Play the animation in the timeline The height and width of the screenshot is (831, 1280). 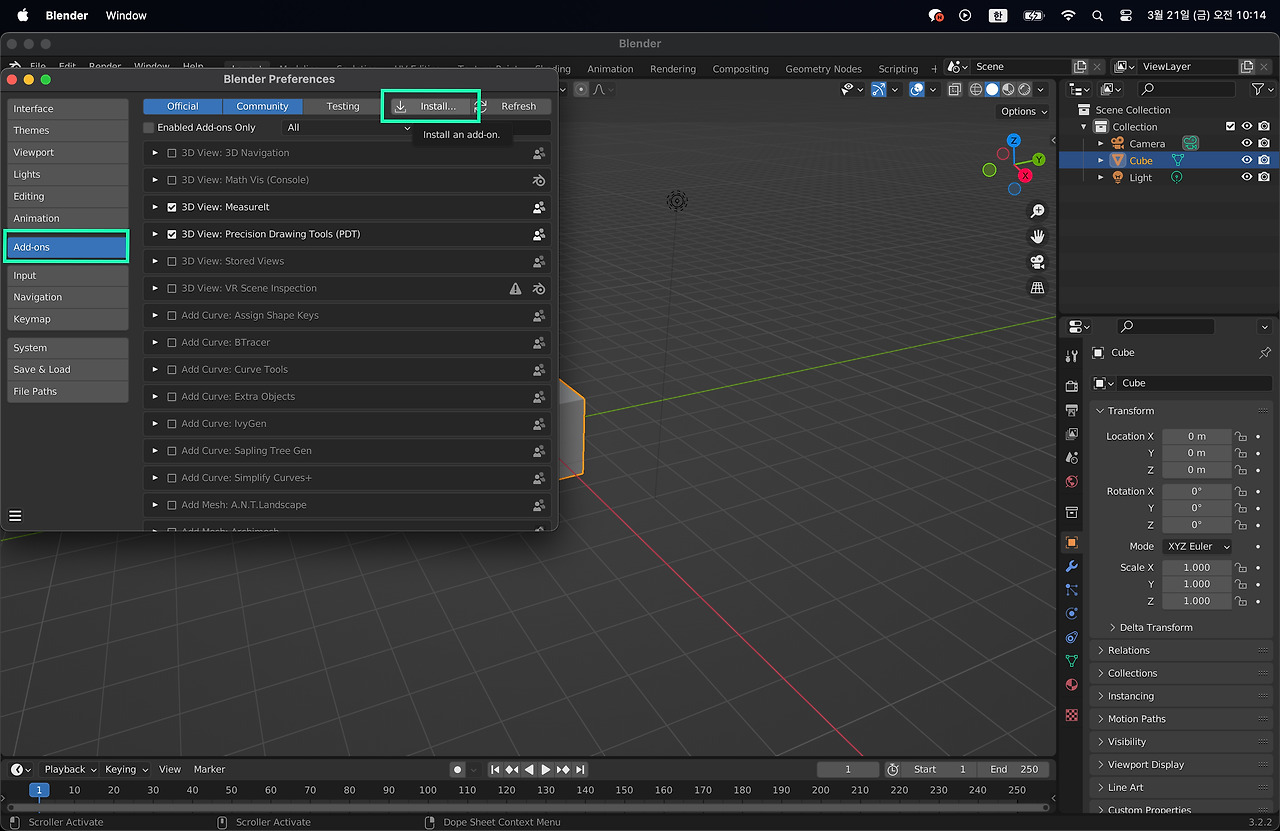[x=546, y=769]
